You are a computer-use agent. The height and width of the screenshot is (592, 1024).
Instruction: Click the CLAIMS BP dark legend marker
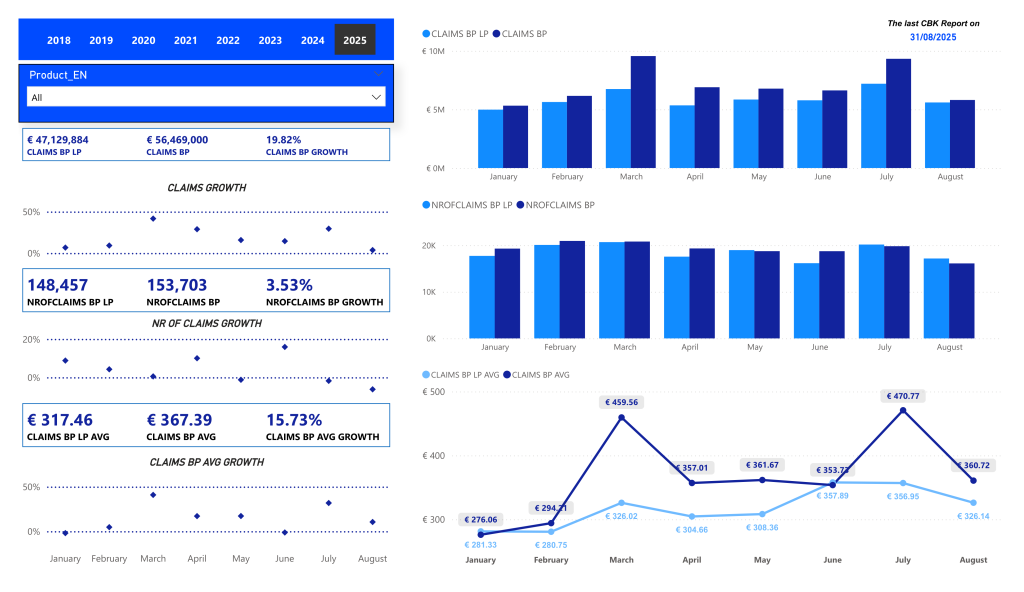tap(495, 33)
